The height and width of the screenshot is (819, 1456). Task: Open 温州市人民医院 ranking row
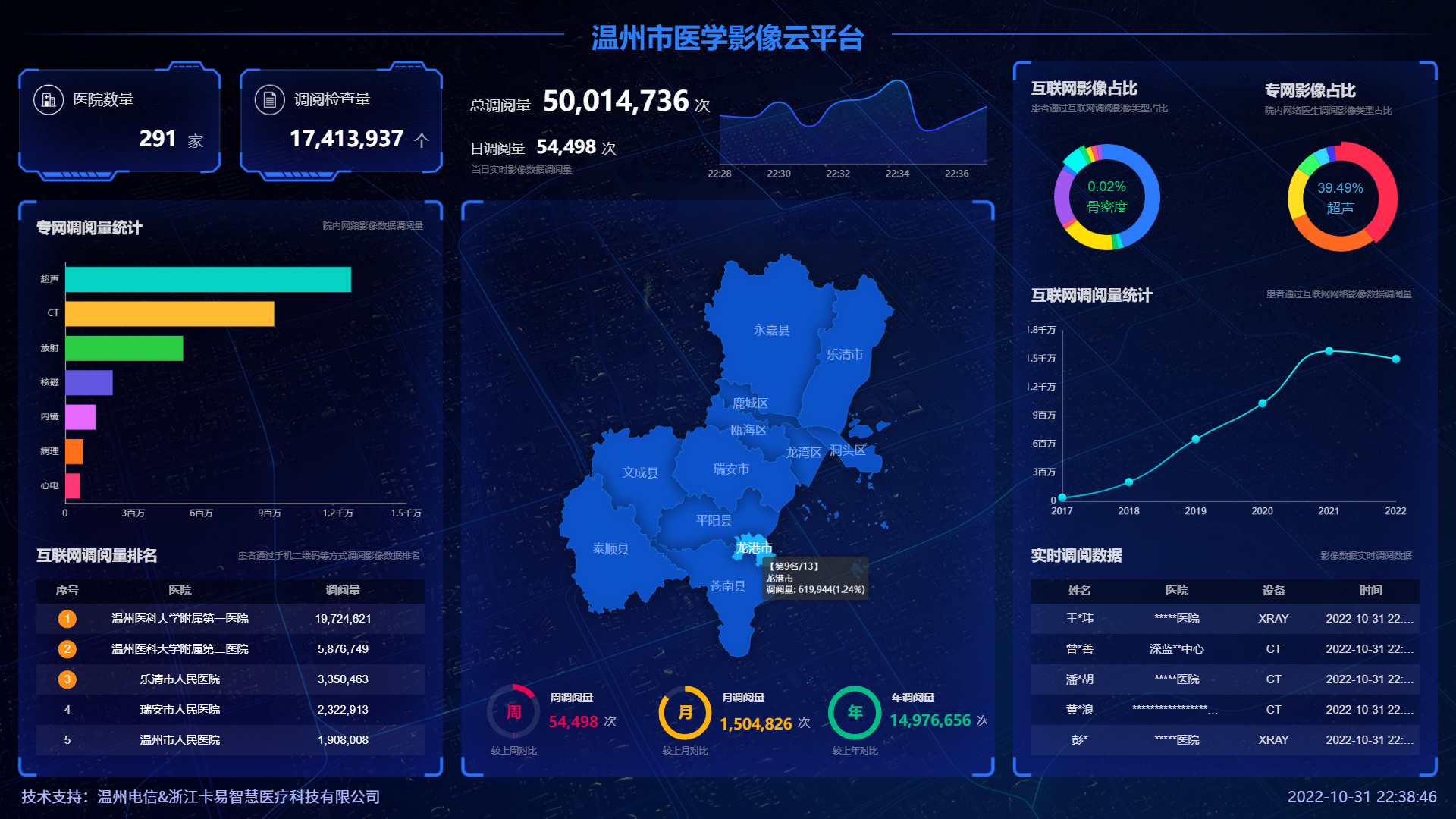(180, 740)
